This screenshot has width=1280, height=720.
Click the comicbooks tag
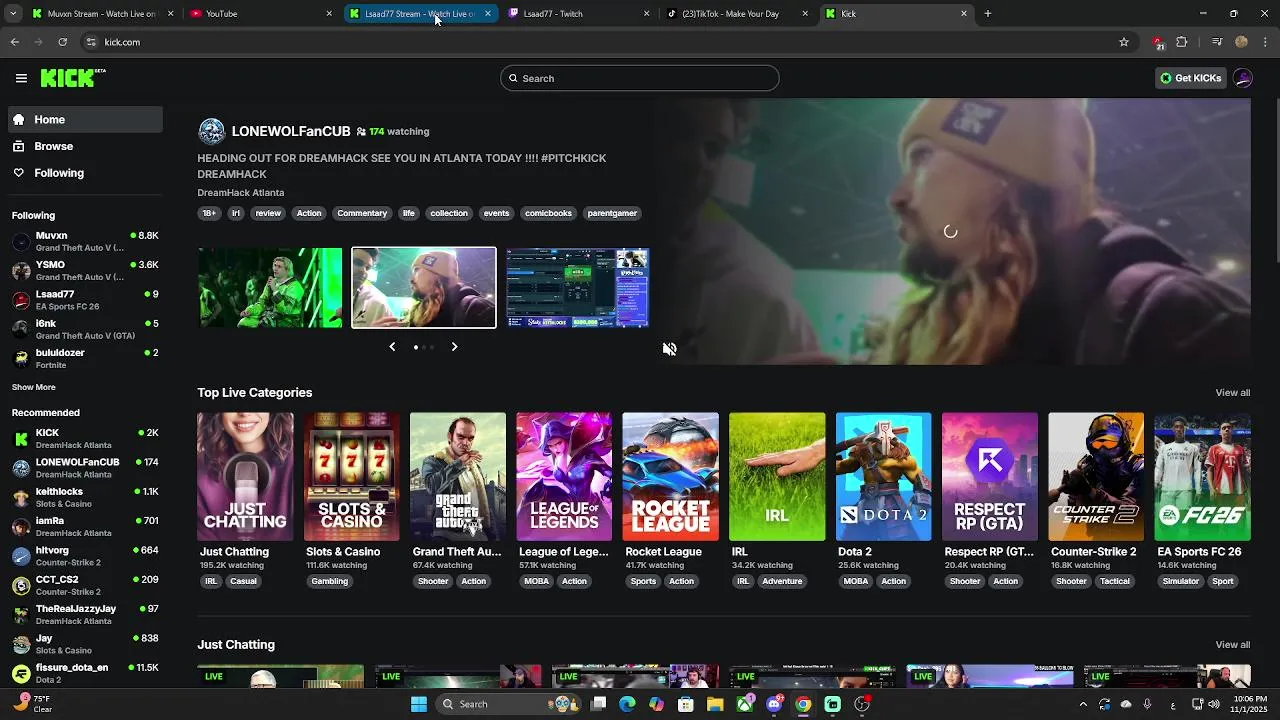[x=548, y=213]
